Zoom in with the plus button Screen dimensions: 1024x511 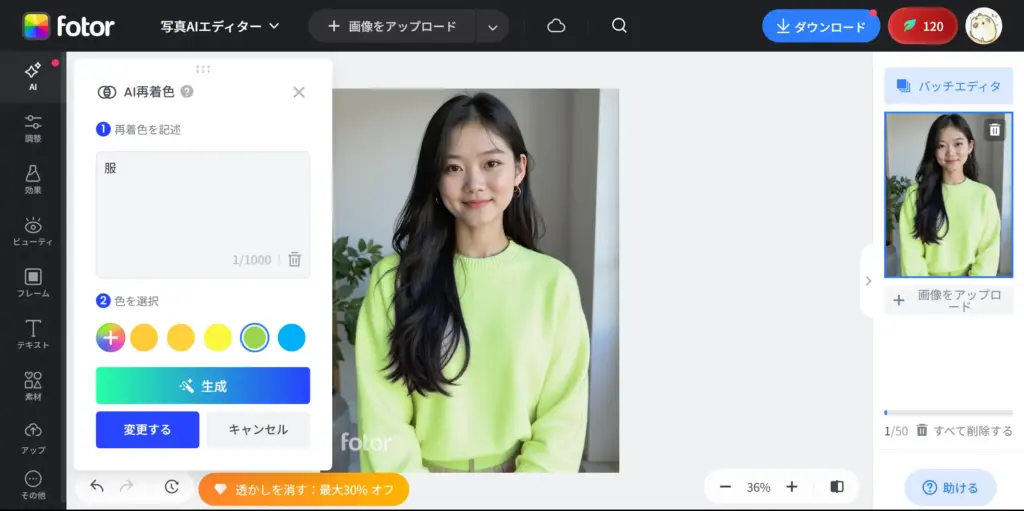click(x=792, y=487)
